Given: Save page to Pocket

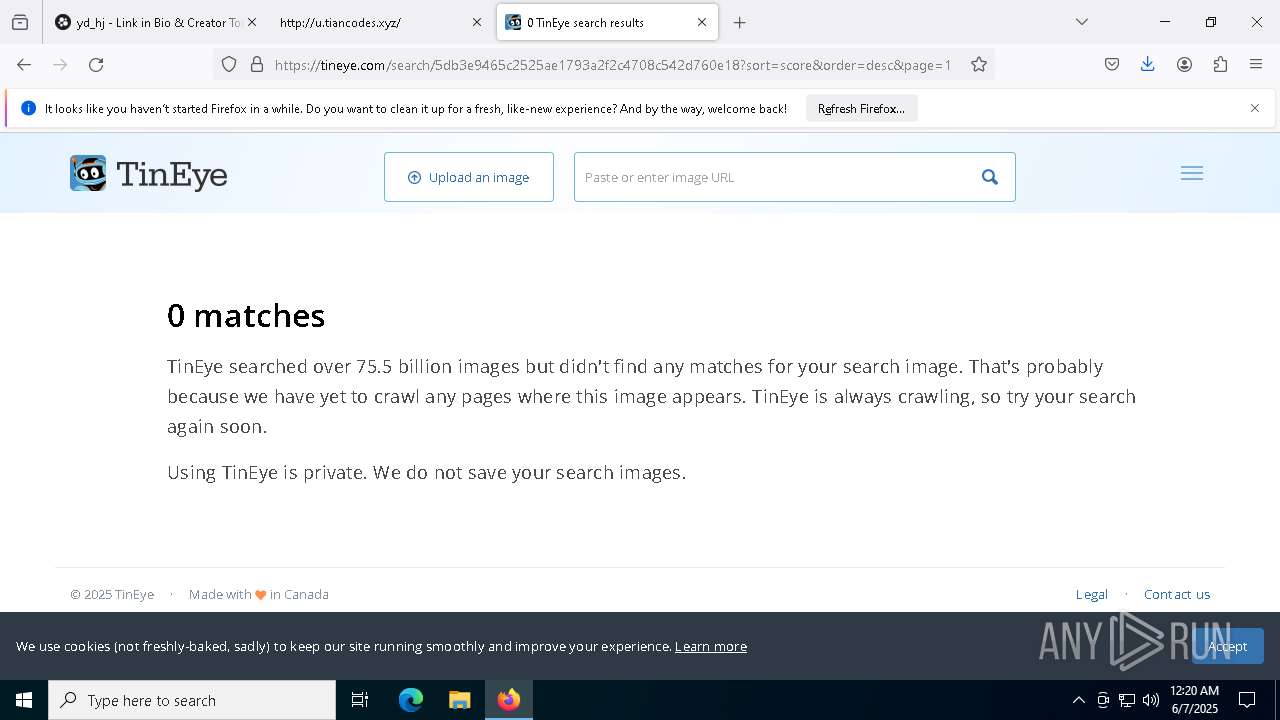Looking at the screenshot, I should click(x=1112, y=65).
